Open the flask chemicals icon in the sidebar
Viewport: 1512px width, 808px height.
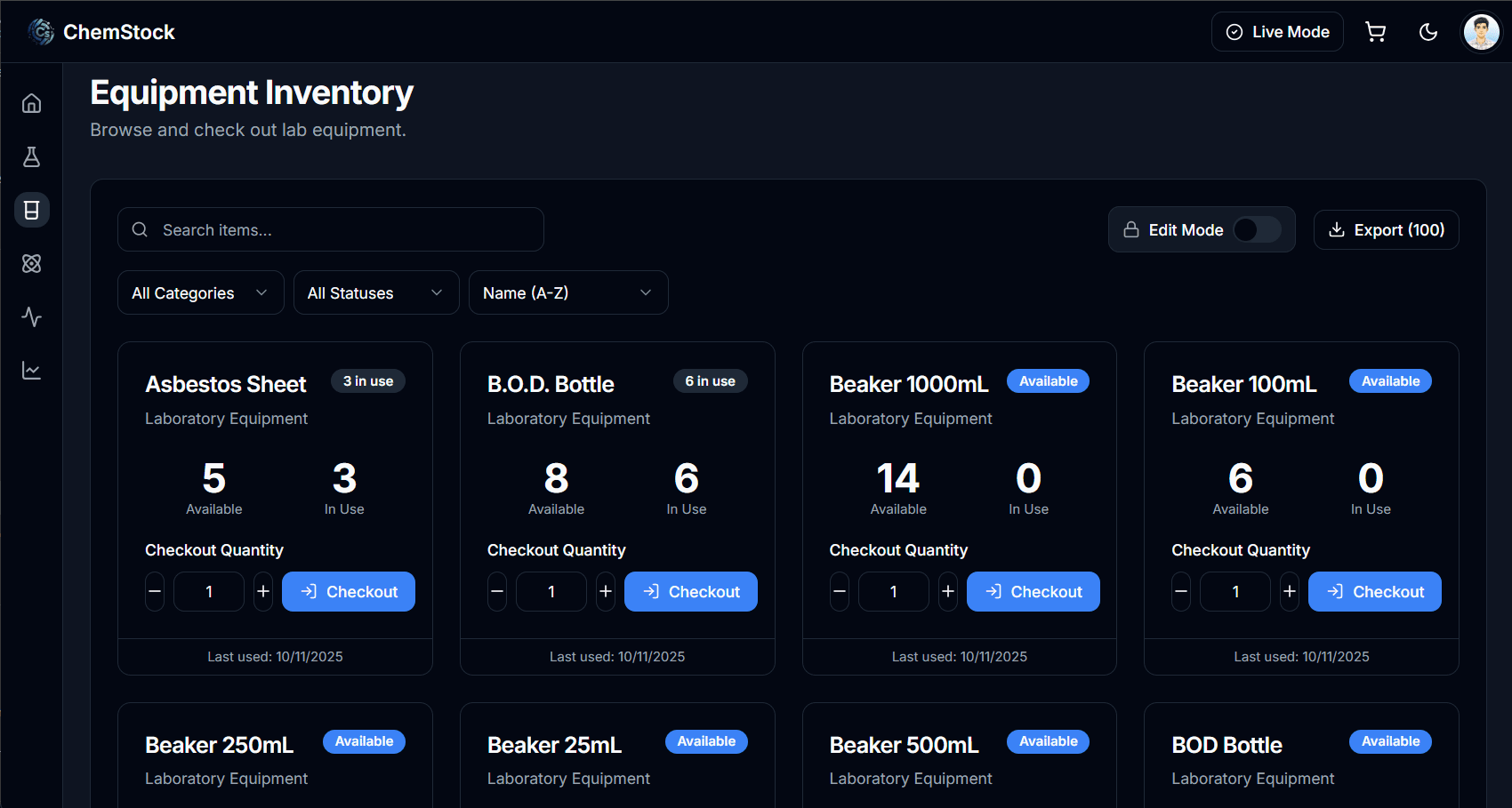point(31,157)
